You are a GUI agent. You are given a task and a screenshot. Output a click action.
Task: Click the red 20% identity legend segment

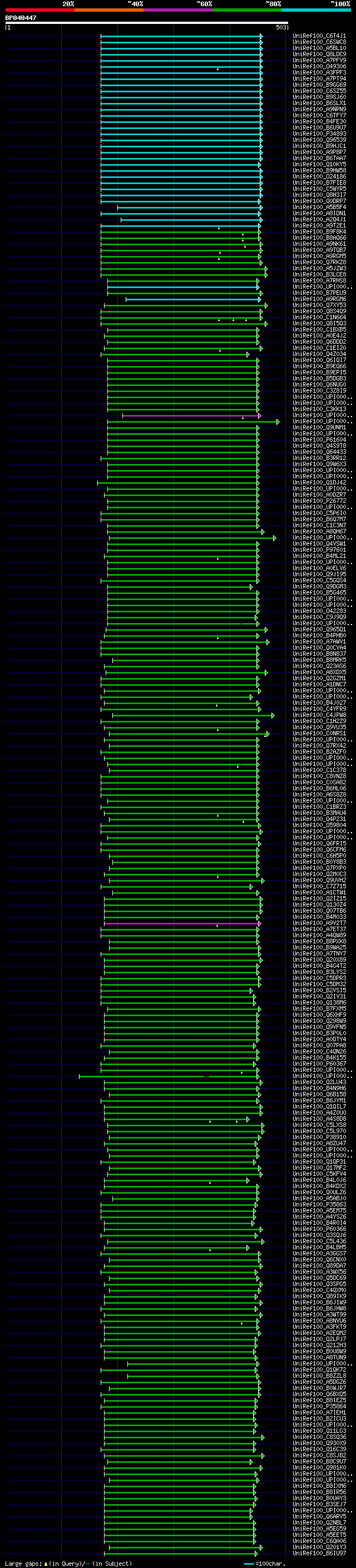39,11
